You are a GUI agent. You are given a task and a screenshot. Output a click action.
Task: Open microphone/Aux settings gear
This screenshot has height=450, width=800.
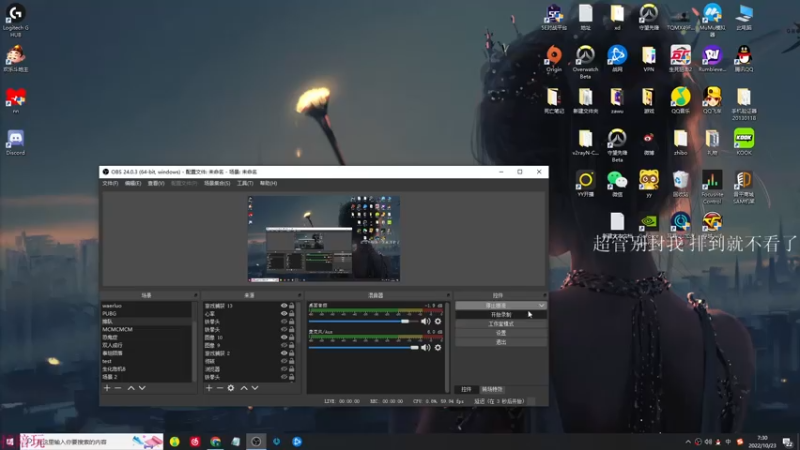(x=438, y=347)
